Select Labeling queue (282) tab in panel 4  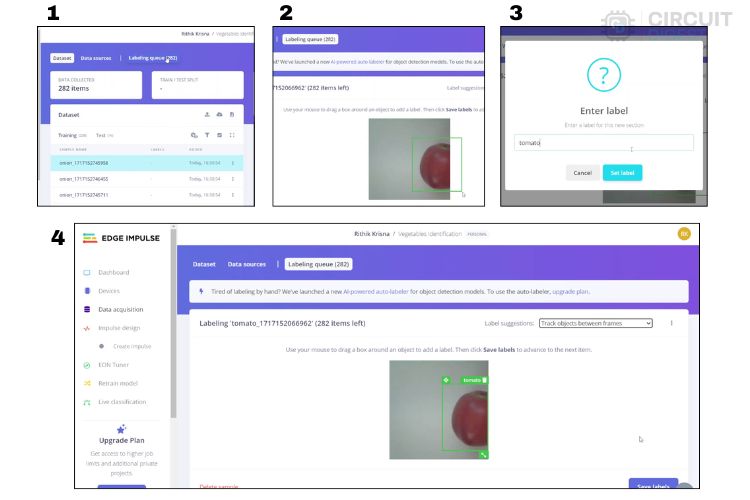coord(319,264)
